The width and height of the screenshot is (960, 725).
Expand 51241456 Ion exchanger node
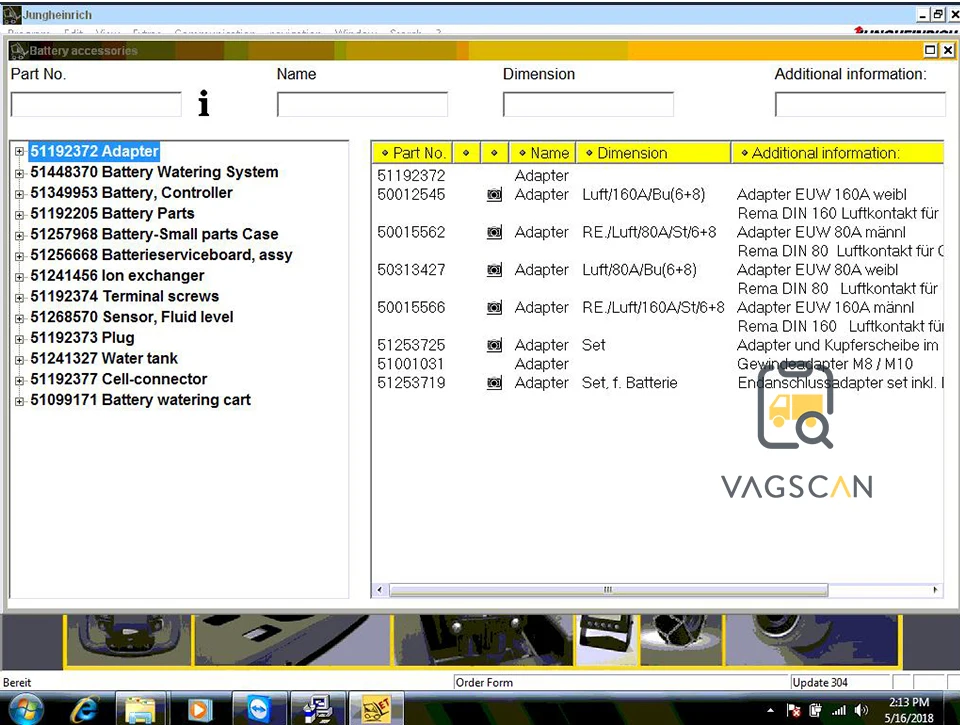point(20,277)
